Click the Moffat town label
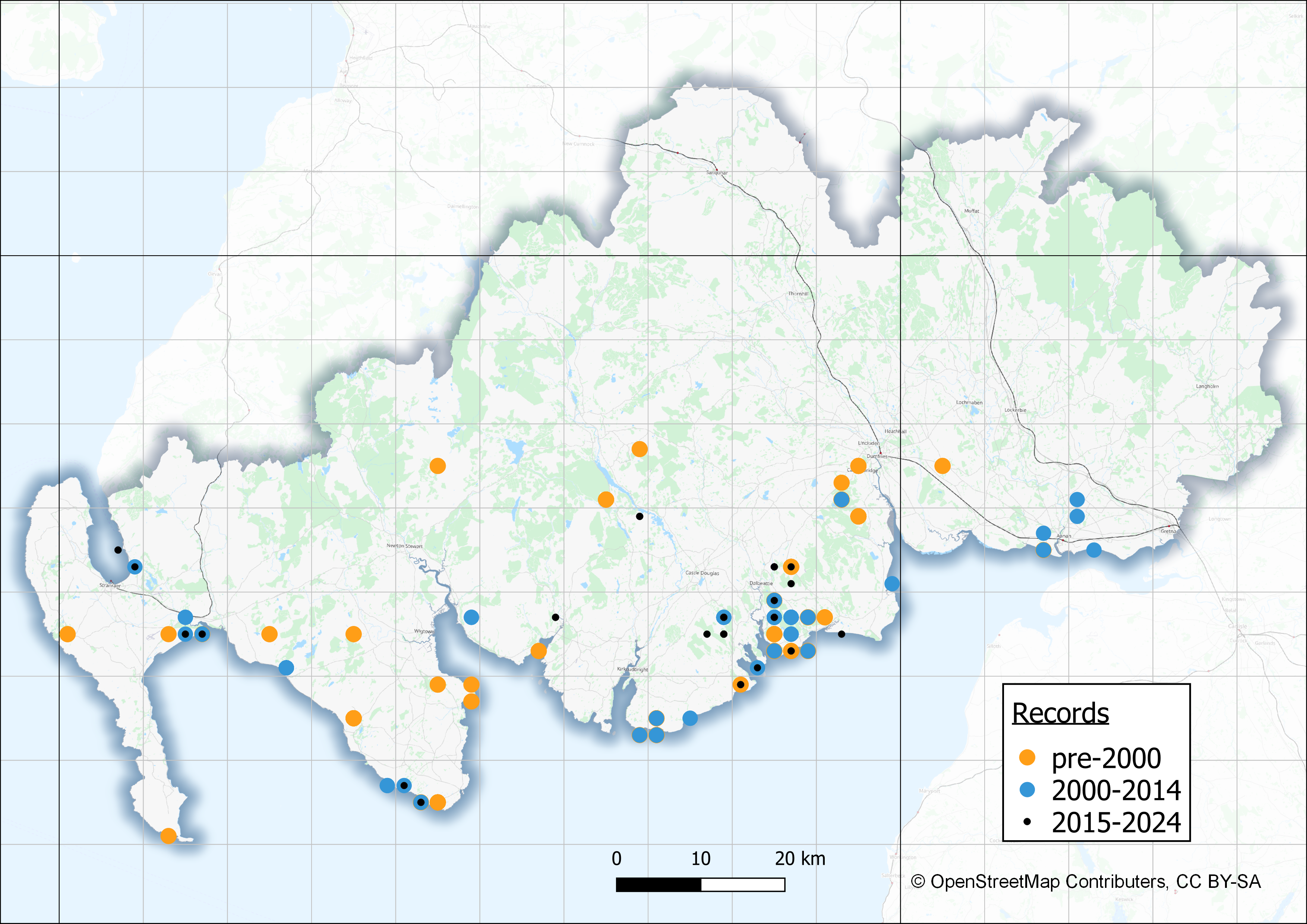 (971, 211)
